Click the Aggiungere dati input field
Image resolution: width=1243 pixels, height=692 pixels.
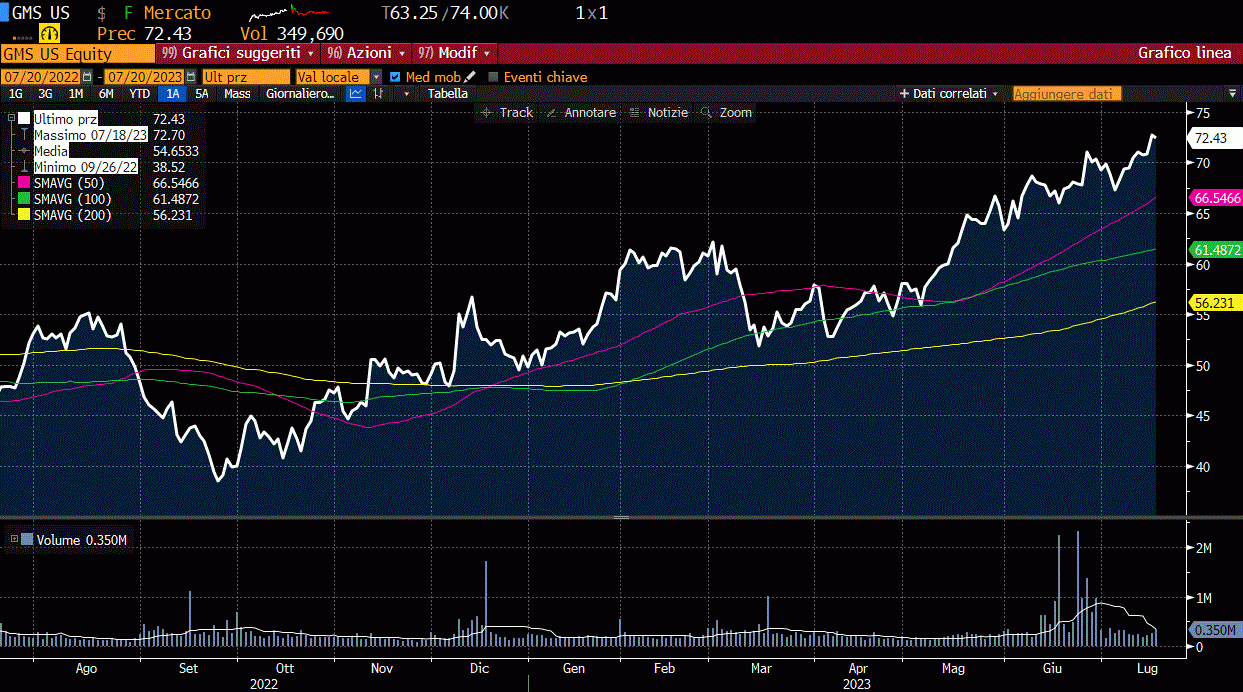click(x=1066, y=94)
